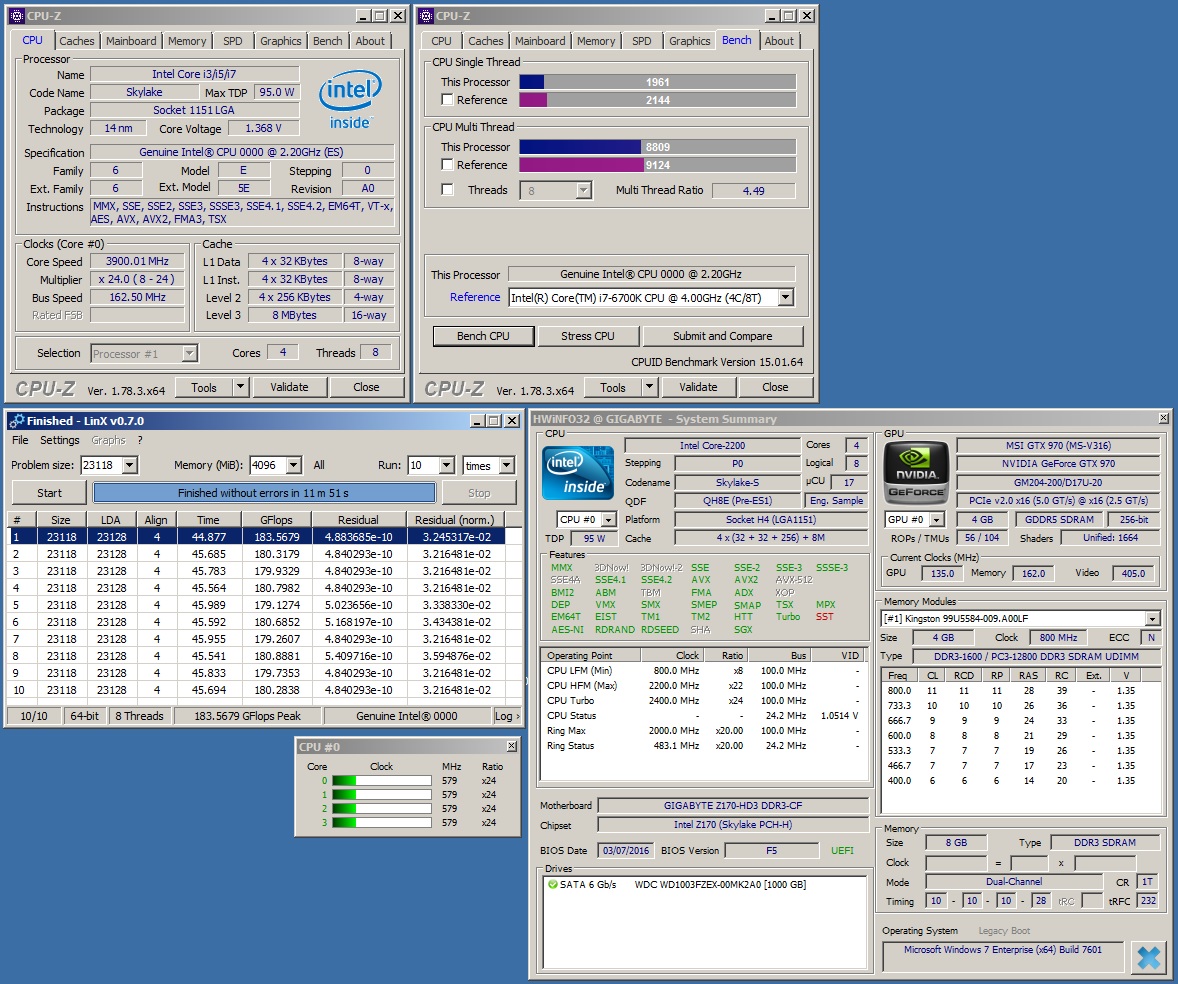Enable the Multi Thread Reference checkbox
Image resolution: width=1178 pixels, height=984 pixels.
coord(447,165)
